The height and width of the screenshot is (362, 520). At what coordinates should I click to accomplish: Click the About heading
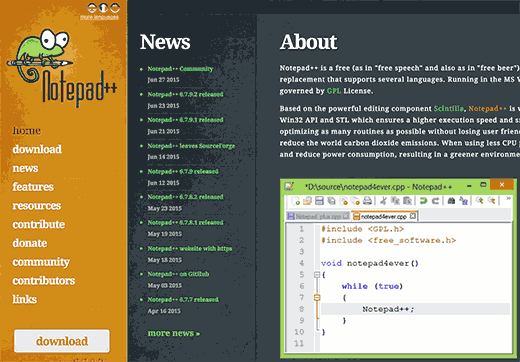(308, 42)
